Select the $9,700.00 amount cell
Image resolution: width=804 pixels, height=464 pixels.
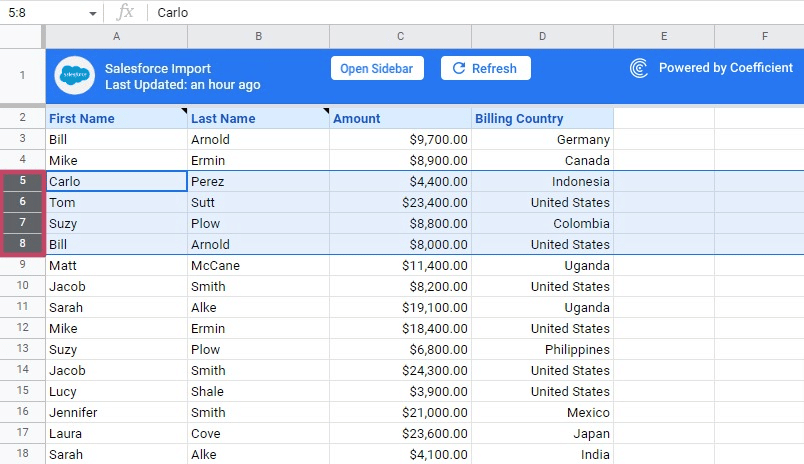pos(400,139)
